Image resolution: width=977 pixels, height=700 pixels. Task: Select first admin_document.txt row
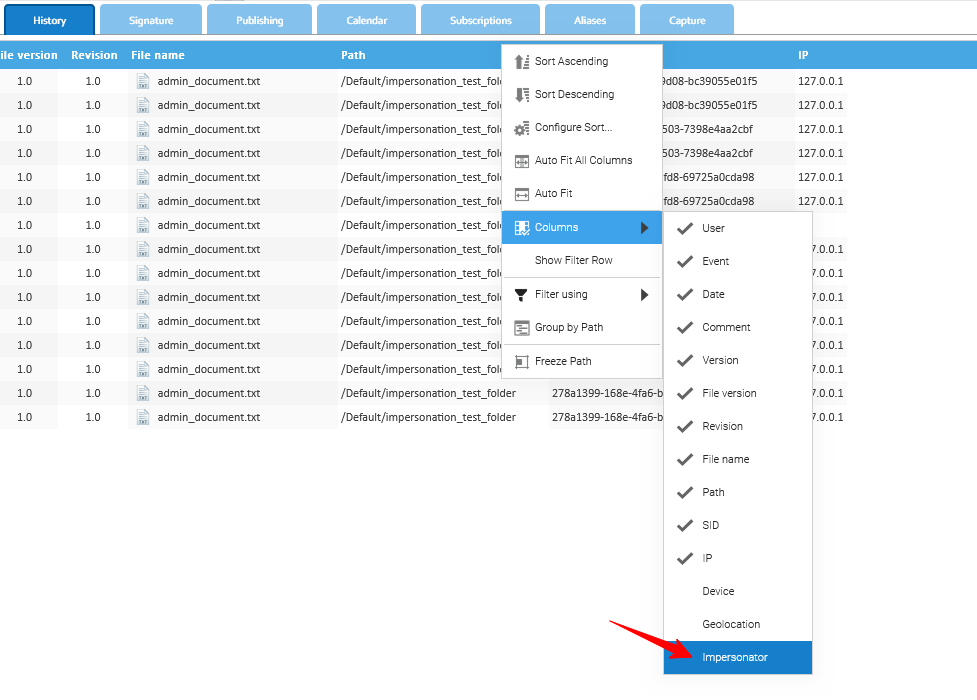click(208, 81)
